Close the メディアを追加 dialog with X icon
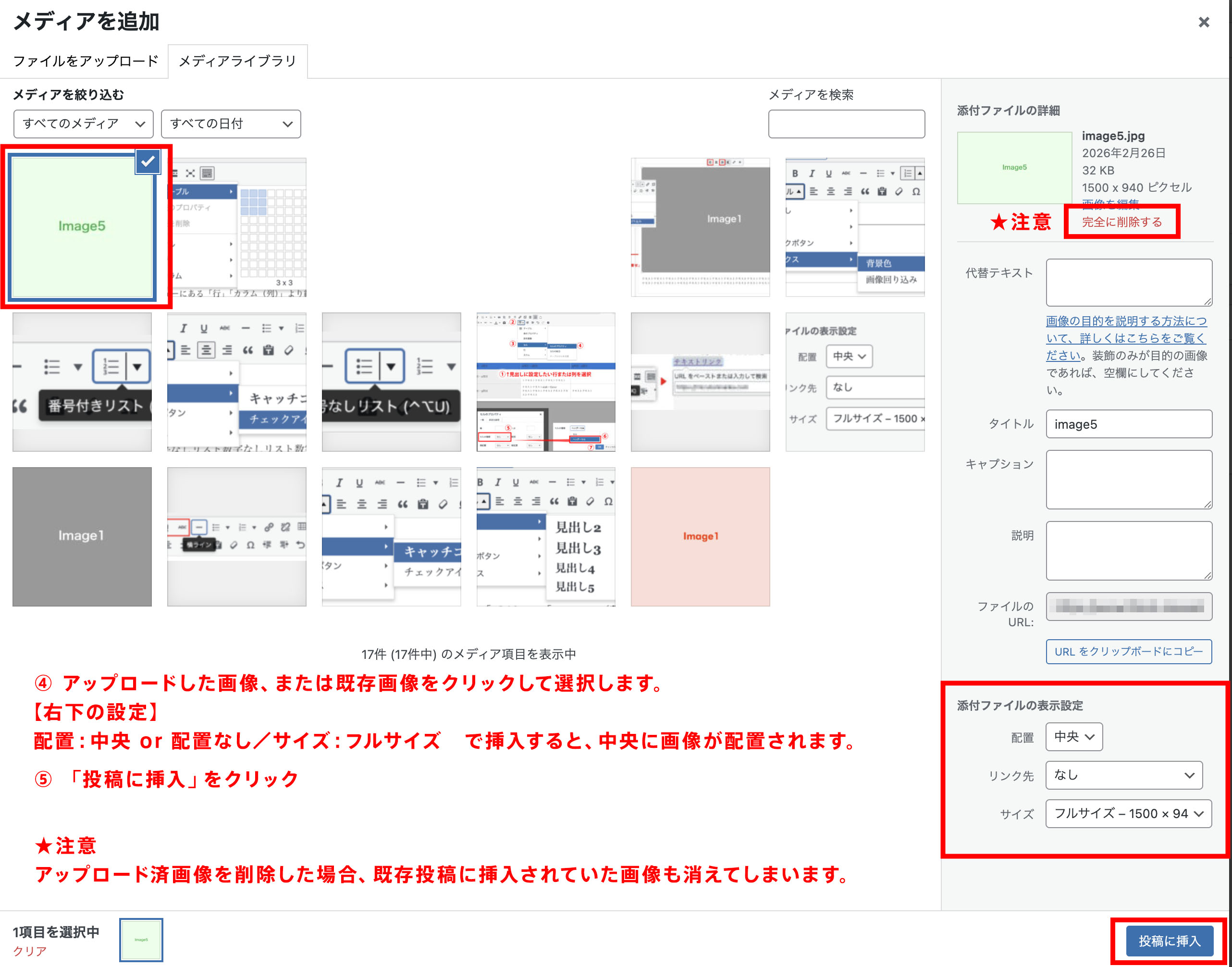The width and height of the screenshot is (1232, 967). point(1203,22)
